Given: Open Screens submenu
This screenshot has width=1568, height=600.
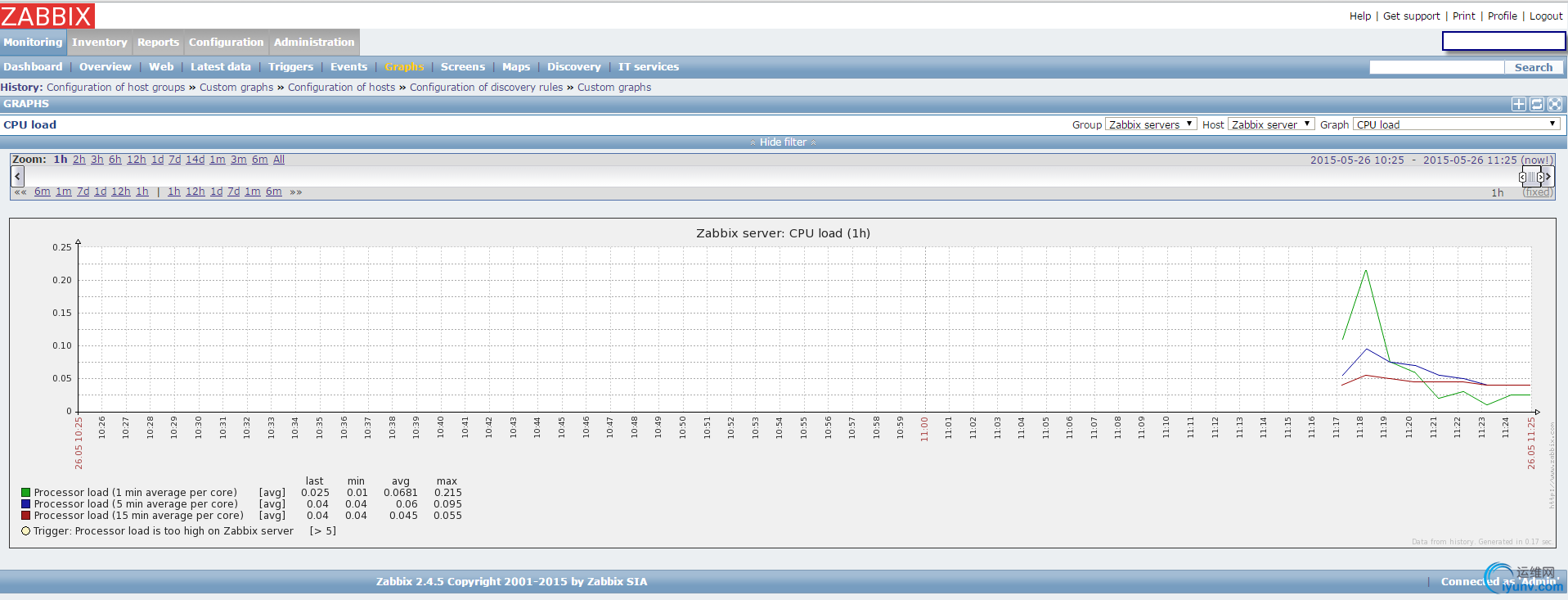Looking at the screenshot, I should (463, 67).
